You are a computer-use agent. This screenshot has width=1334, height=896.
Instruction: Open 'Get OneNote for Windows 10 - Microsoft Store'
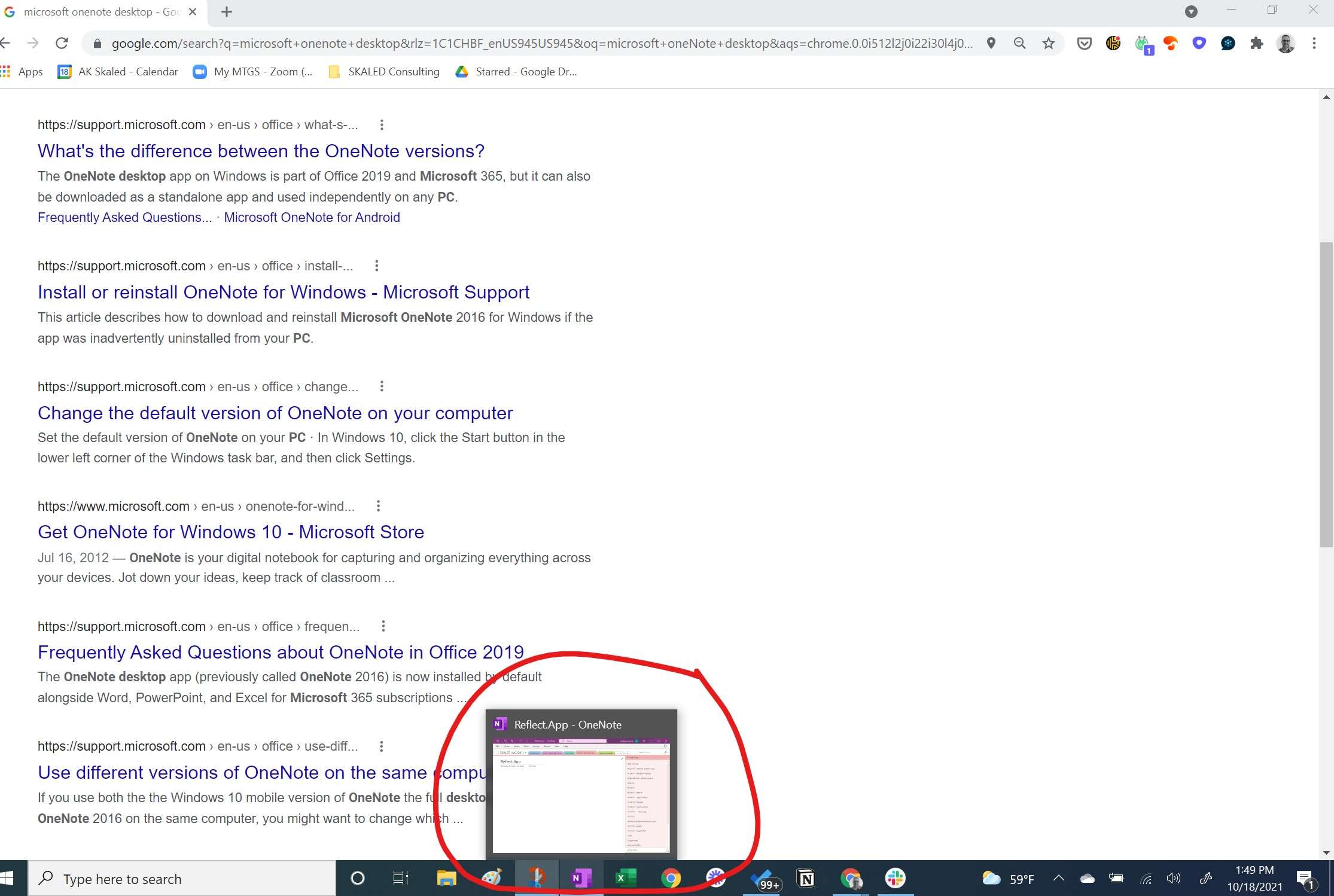(231, 532)
